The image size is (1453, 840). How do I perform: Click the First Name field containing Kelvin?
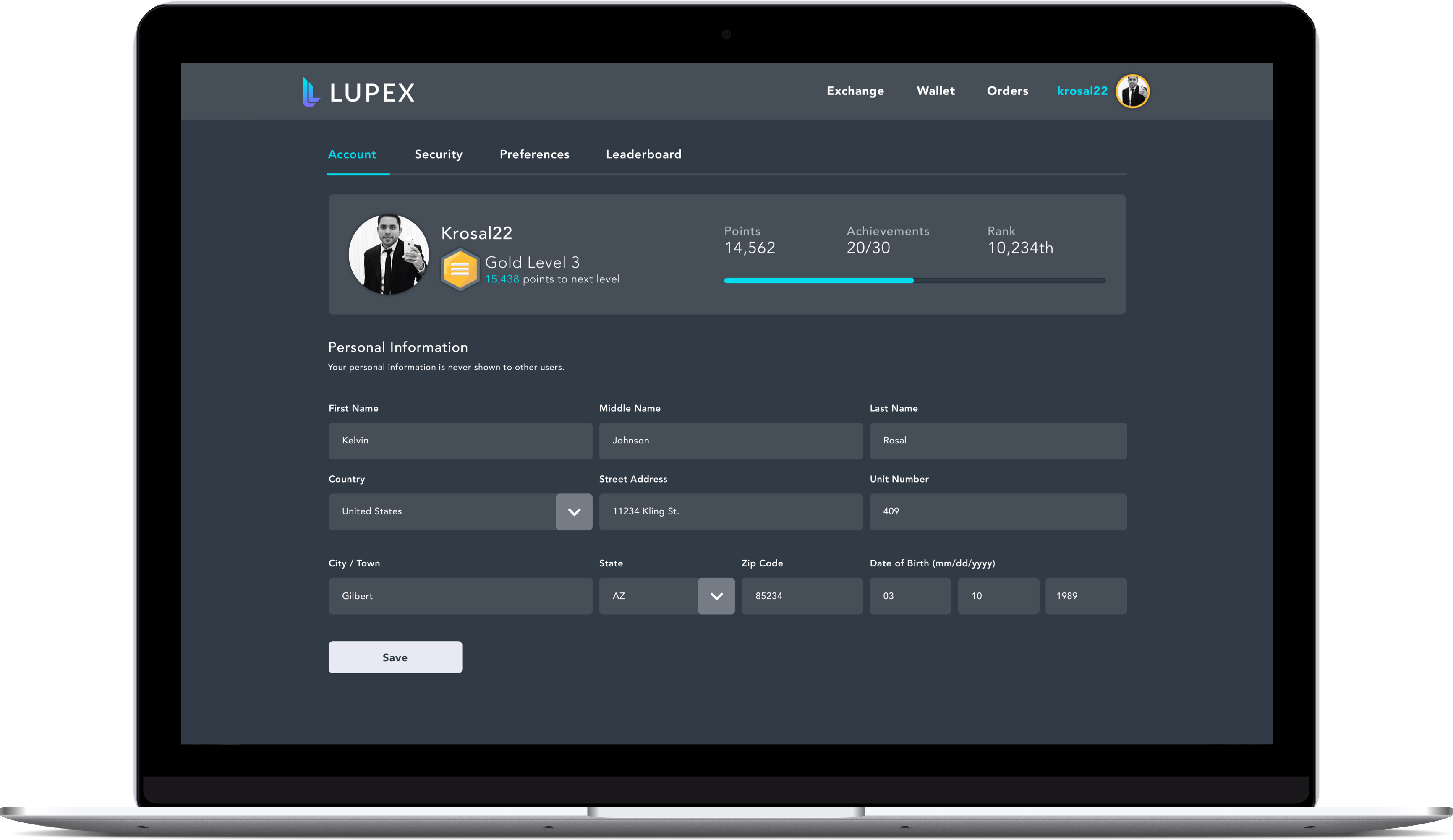click(460, 441)
